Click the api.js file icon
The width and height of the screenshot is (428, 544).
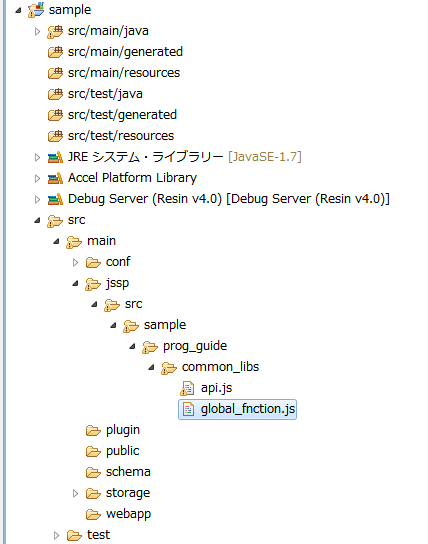pyautogui.click(x=187, y=388)
